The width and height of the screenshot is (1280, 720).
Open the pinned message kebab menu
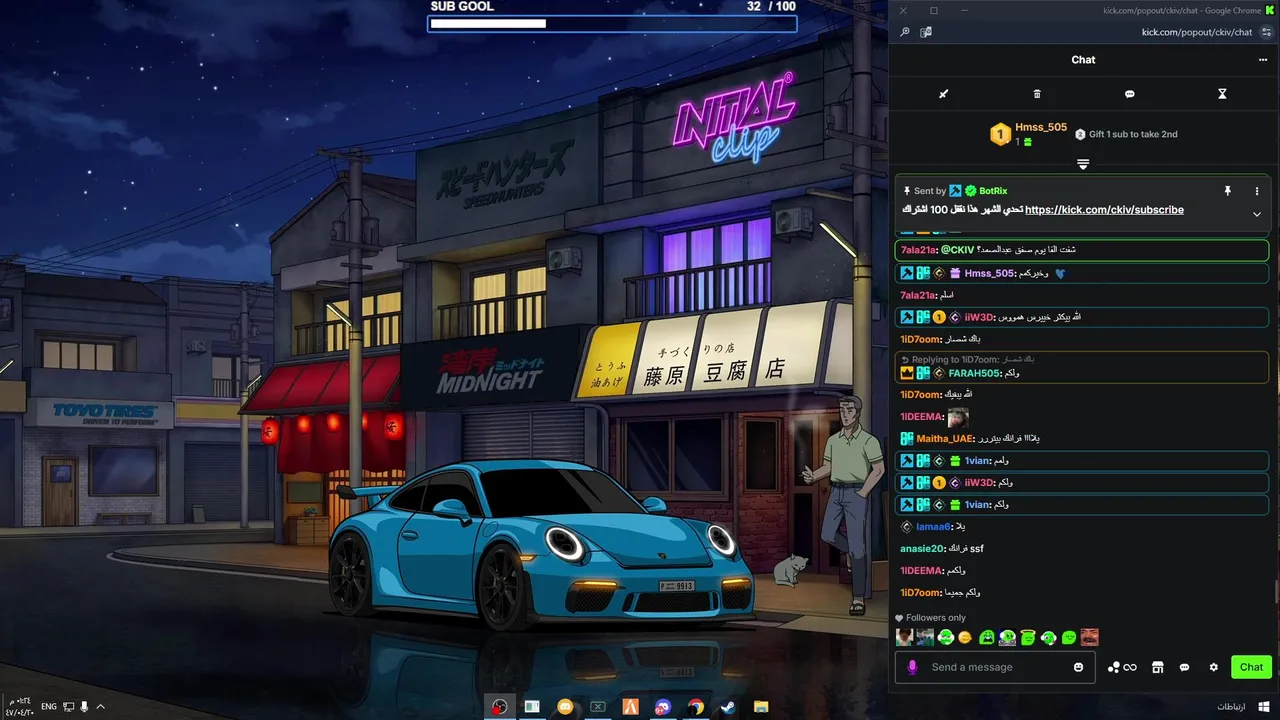tap(1257, 190)
